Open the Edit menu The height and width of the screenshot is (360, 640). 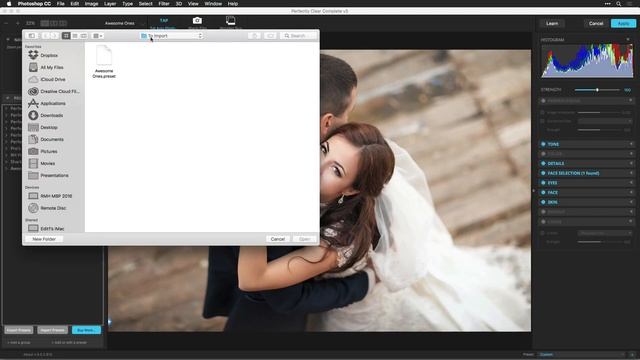(x=75, y=4)
